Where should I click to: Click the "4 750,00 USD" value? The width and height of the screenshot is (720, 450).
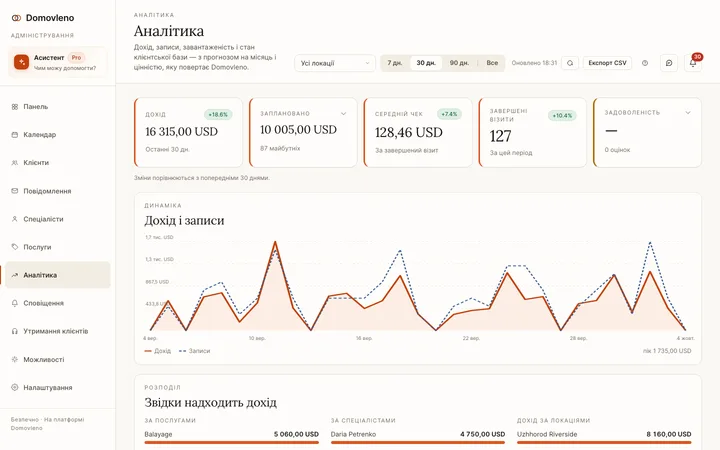coord(483,434)
